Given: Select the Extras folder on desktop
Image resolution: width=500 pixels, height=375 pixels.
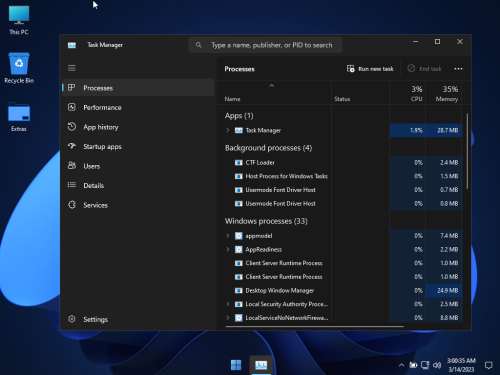Looking at the screenshot, I should click(x=19, y=117).
